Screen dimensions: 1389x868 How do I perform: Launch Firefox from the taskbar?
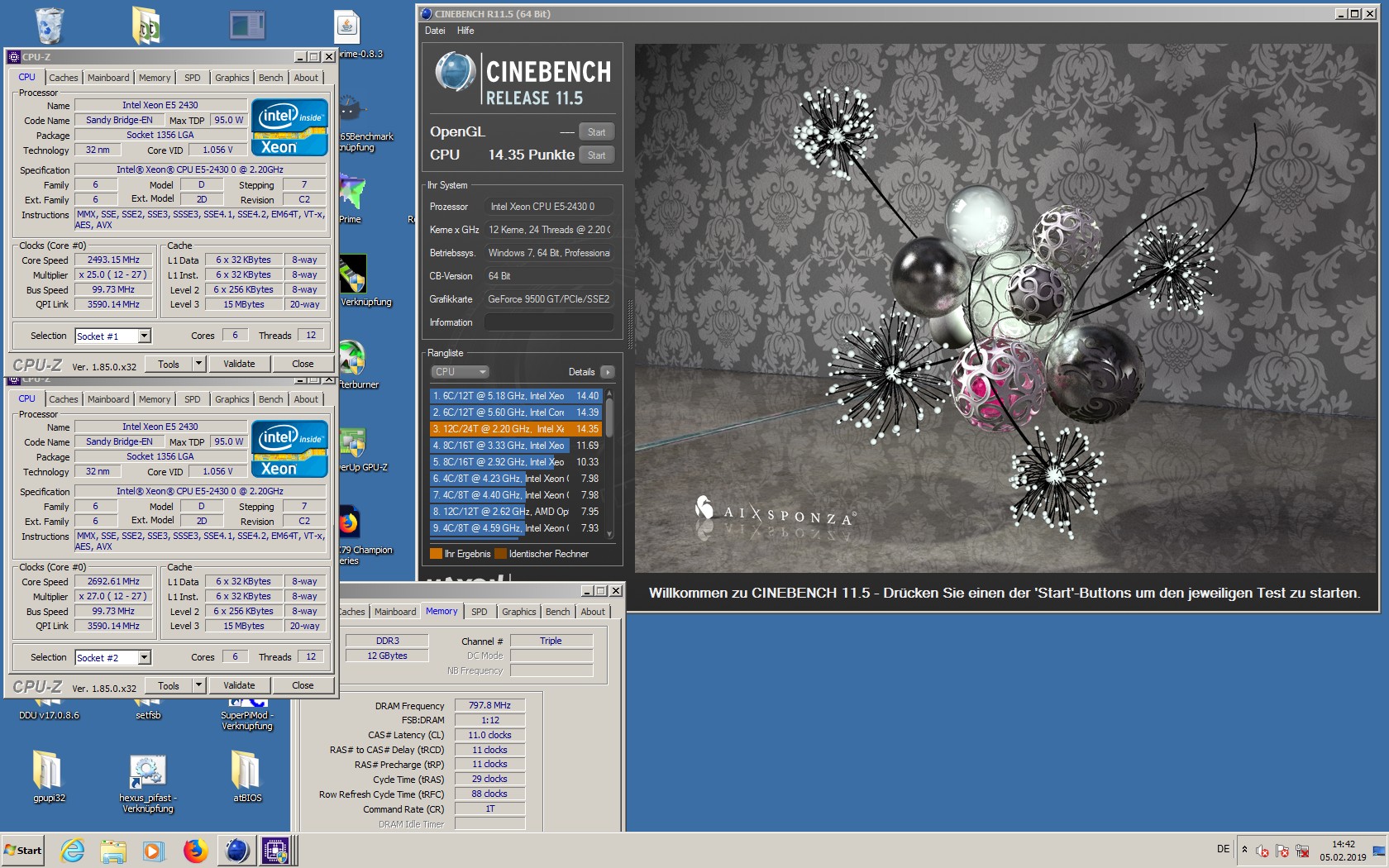tap(195, 851)
